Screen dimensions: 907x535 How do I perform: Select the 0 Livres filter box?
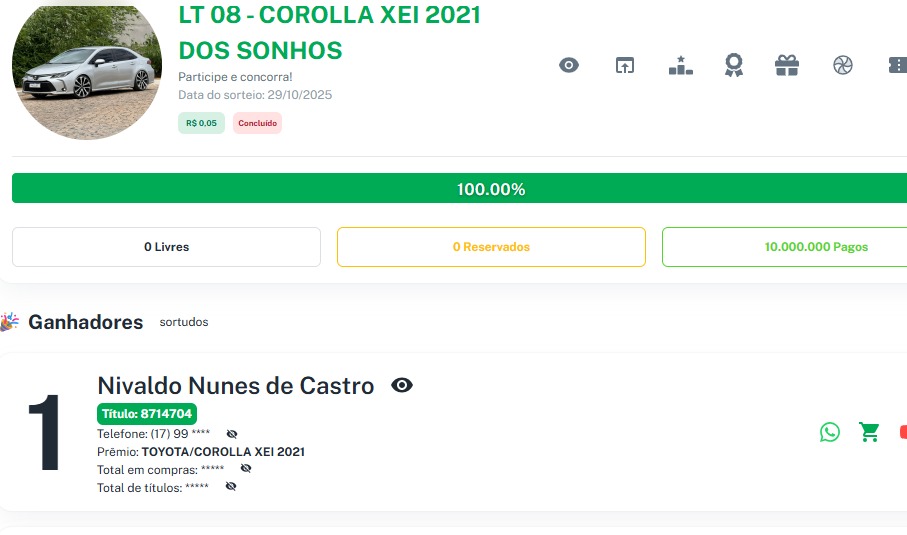tap(166, 247)
